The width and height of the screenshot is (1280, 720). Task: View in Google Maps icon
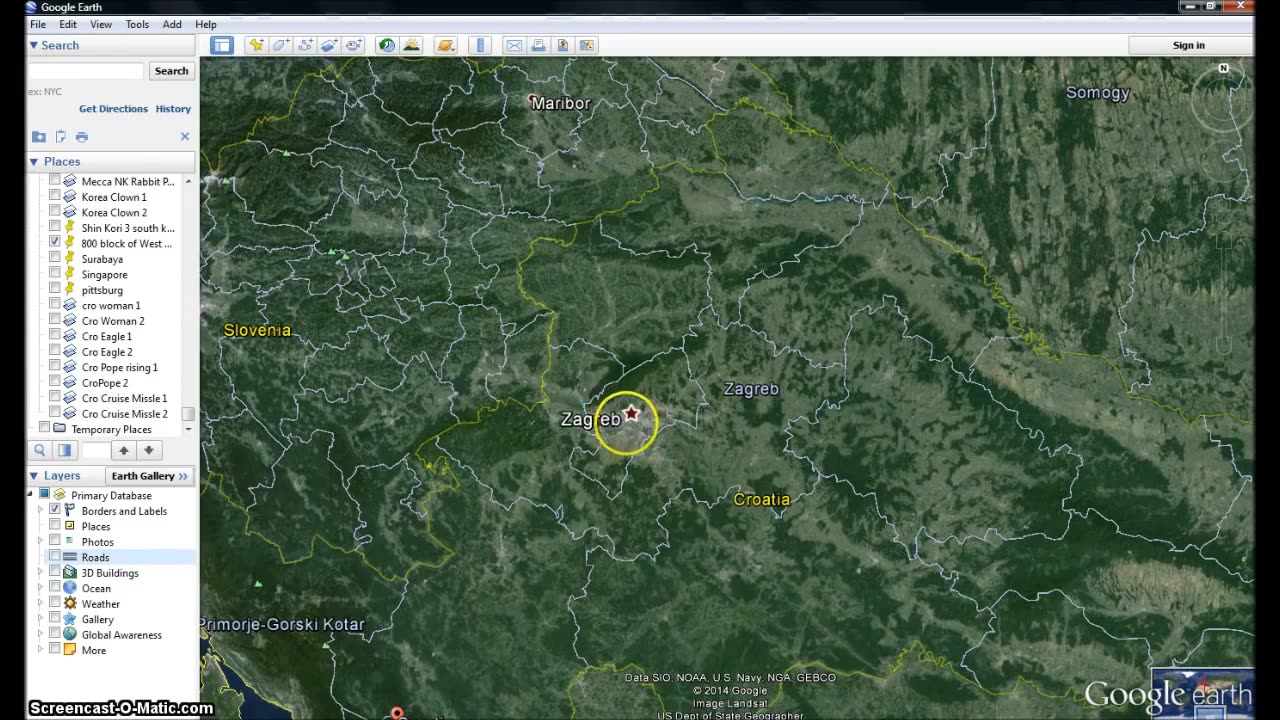click(x=587, y=45)
